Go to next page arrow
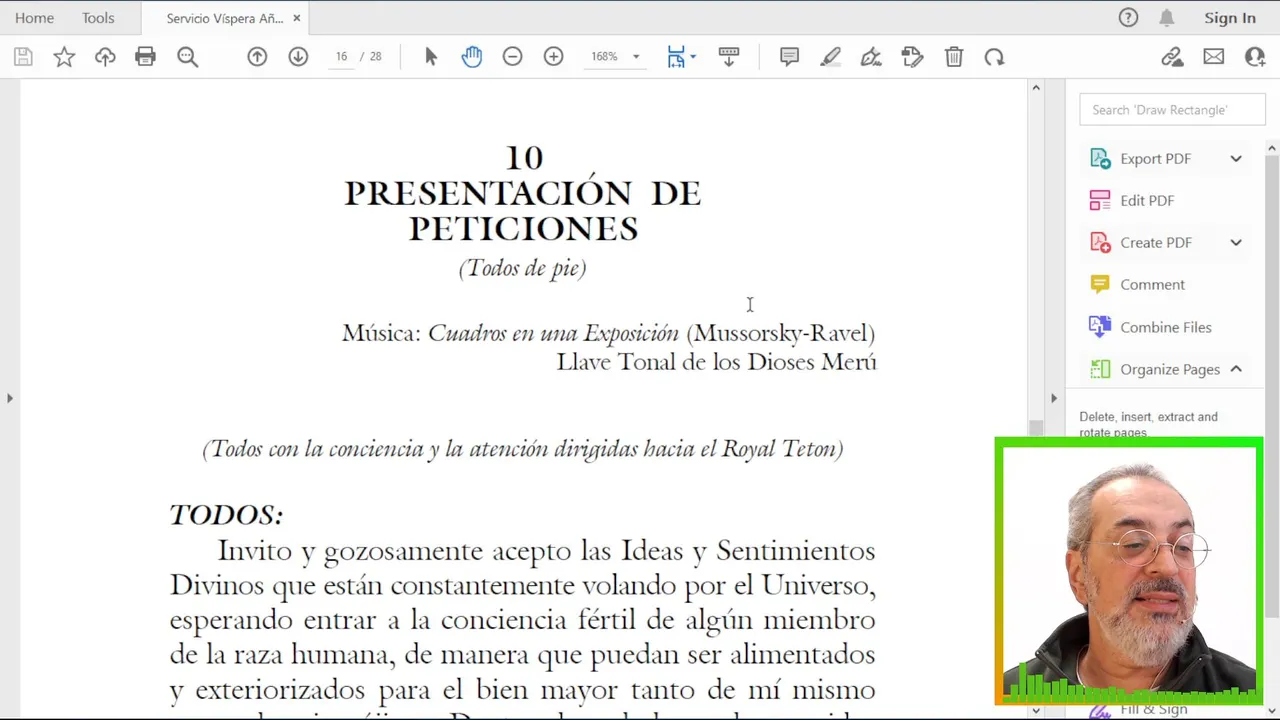Image resolution: width=1280 pixels, height=720 pixels. pyautogui.click(x=298, y=57)
